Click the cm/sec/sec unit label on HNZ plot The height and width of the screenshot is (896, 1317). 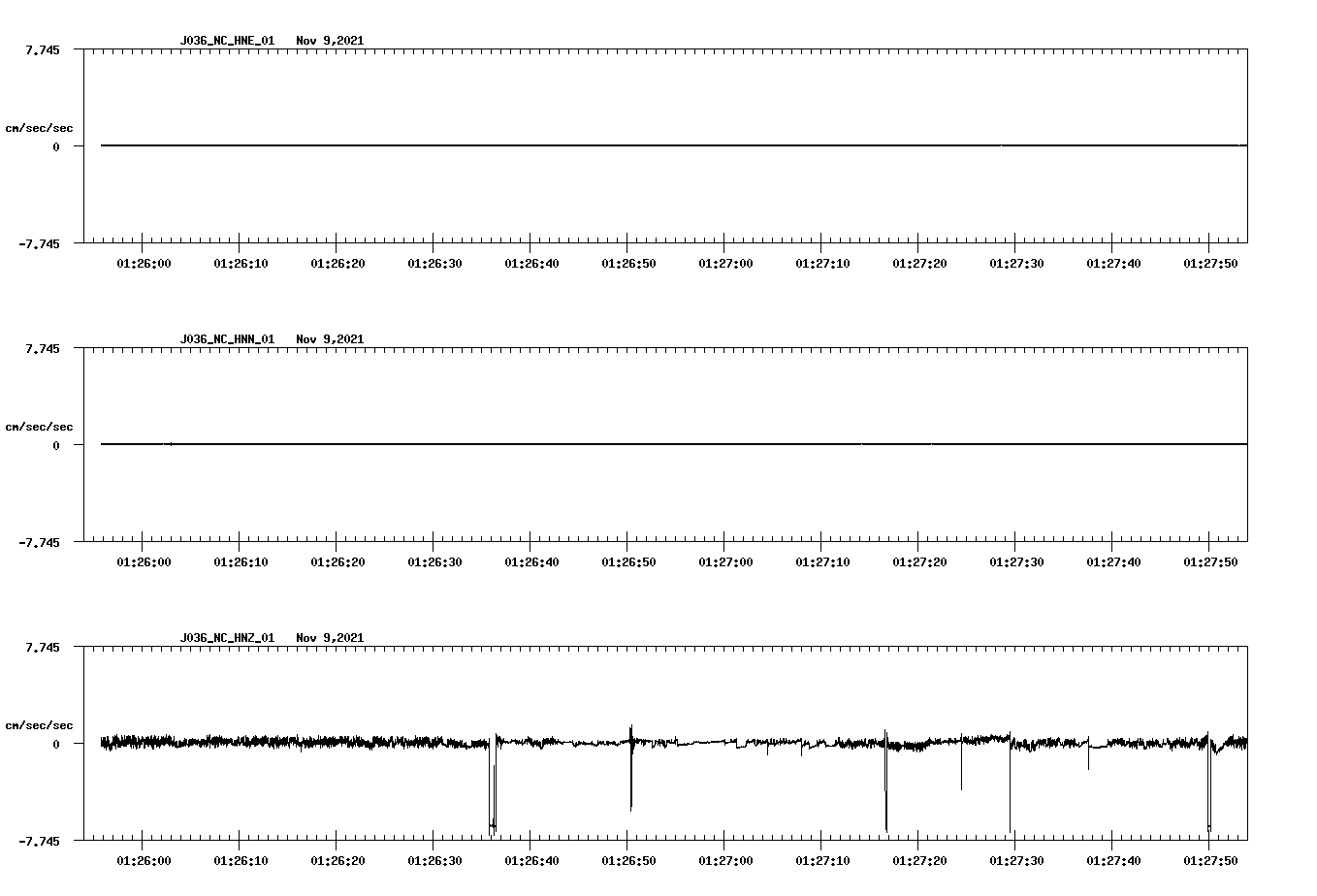39,725
